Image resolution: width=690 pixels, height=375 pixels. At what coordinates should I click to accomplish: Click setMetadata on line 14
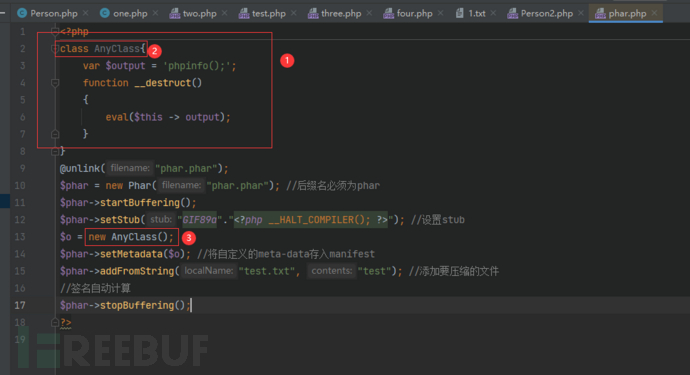click(131, 254)
